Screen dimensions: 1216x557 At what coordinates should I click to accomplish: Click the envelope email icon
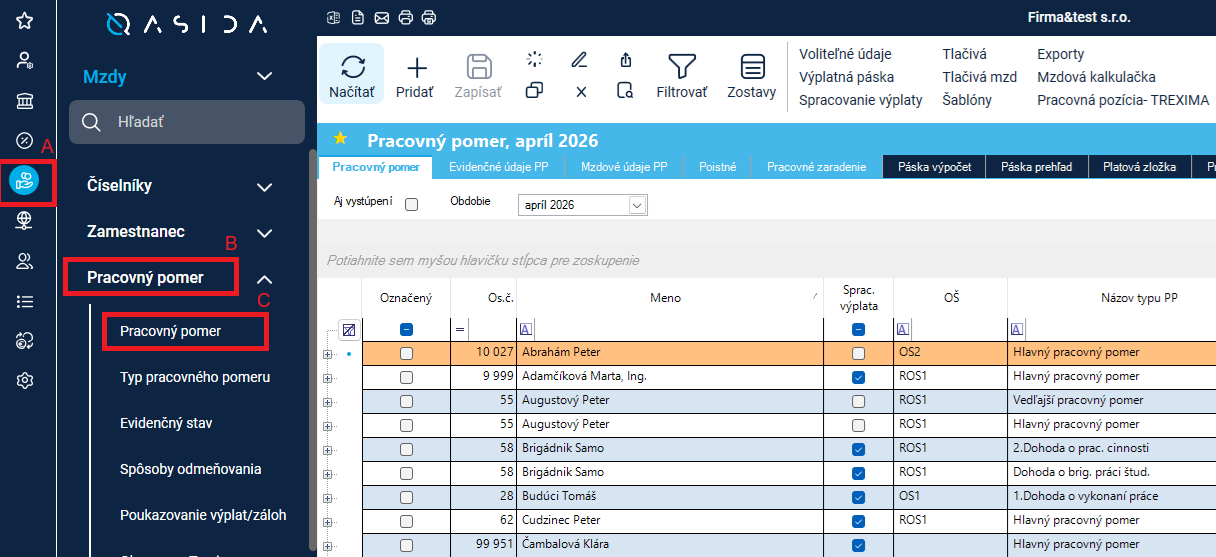pyautogui.click(x=382, y=17)
